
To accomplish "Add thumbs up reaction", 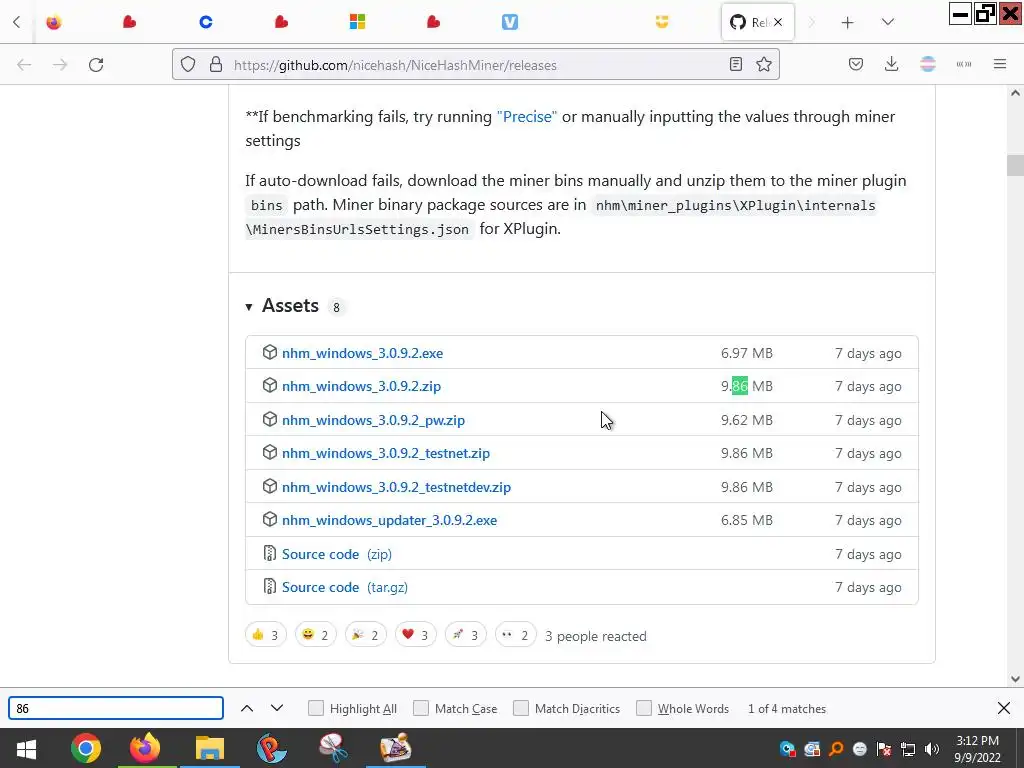I will (x=265, y=635).
